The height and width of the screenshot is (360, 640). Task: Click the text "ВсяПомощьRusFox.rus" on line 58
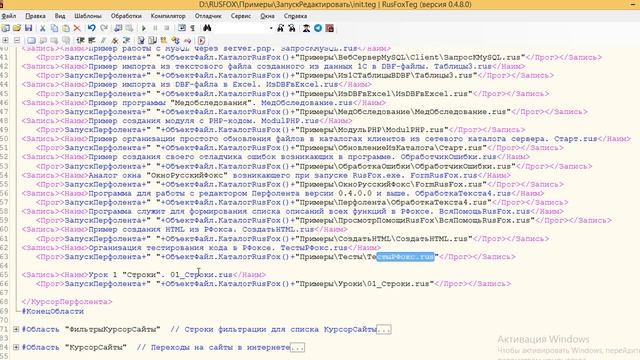[x=484, y=211]
